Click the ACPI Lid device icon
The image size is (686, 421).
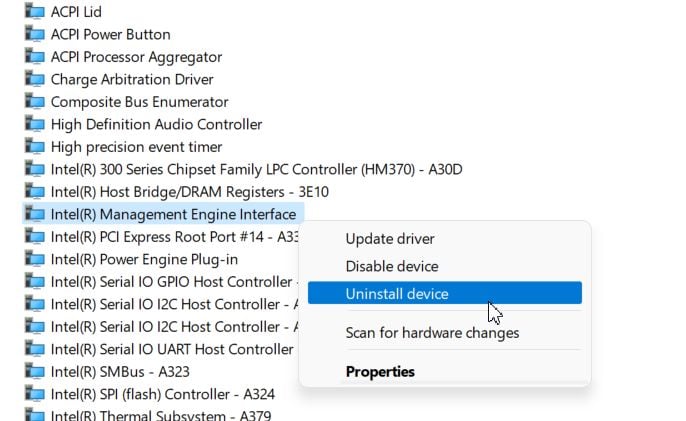(x=35, y=11)
